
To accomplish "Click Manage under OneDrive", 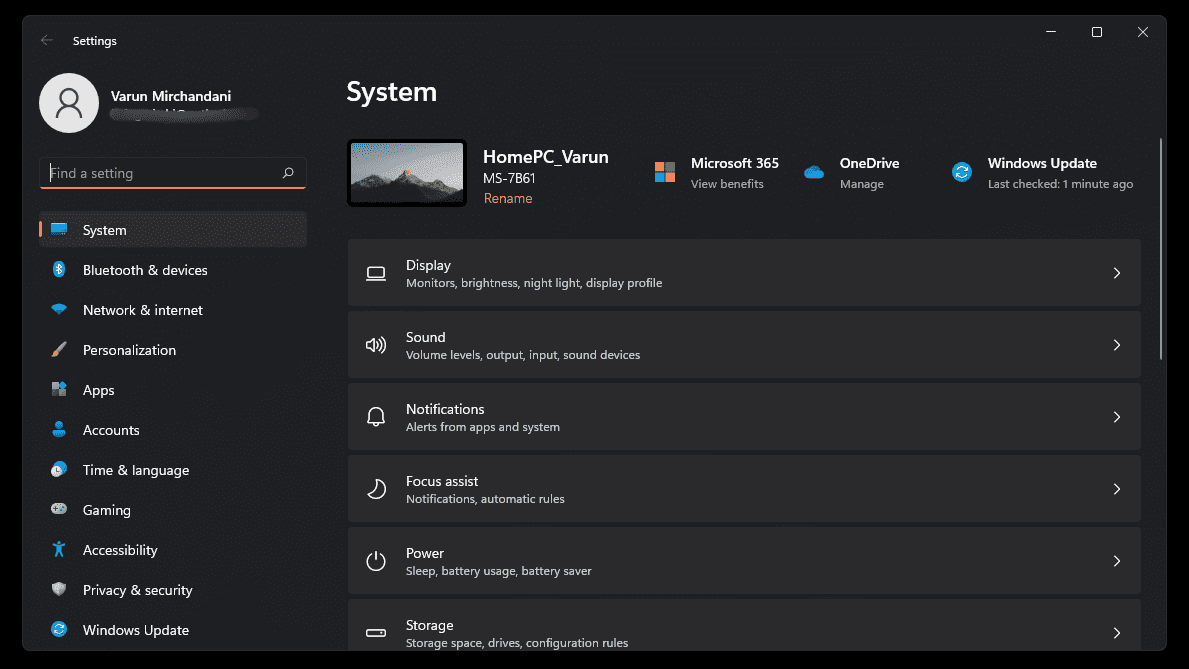I will pos(861,184).
